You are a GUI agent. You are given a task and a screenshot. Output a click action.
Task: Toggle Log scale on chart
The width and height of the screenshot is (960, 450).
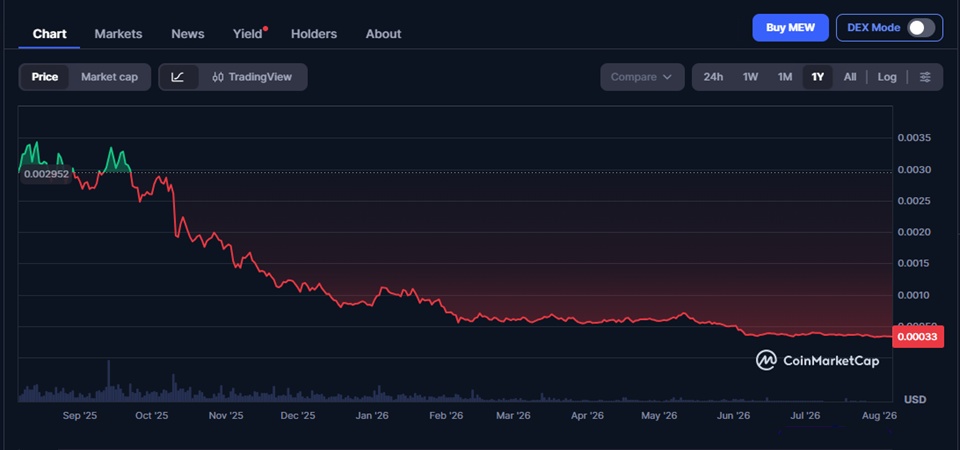[887, 77]
